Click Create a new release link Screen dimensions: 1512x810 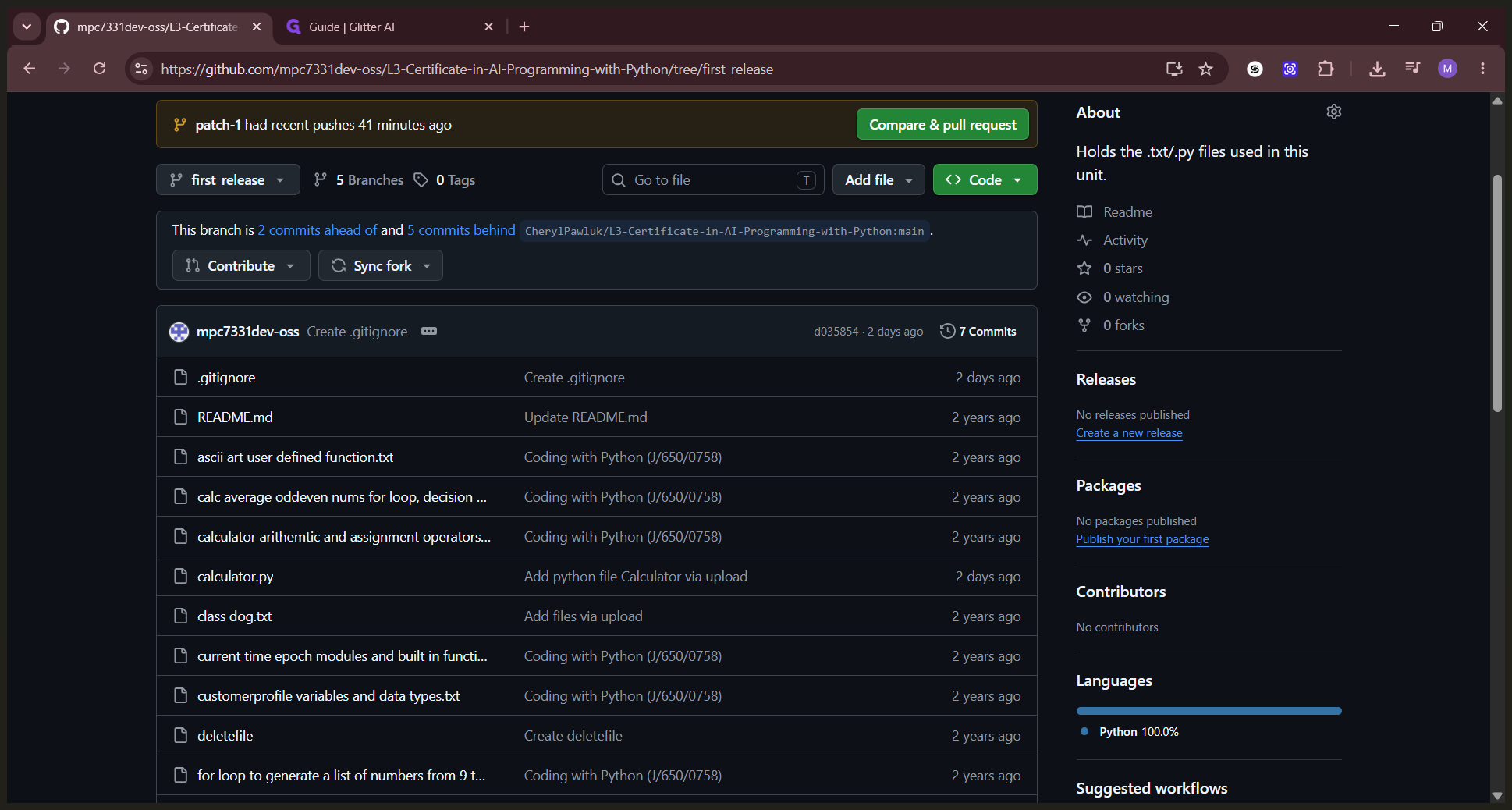(1129, 433)
